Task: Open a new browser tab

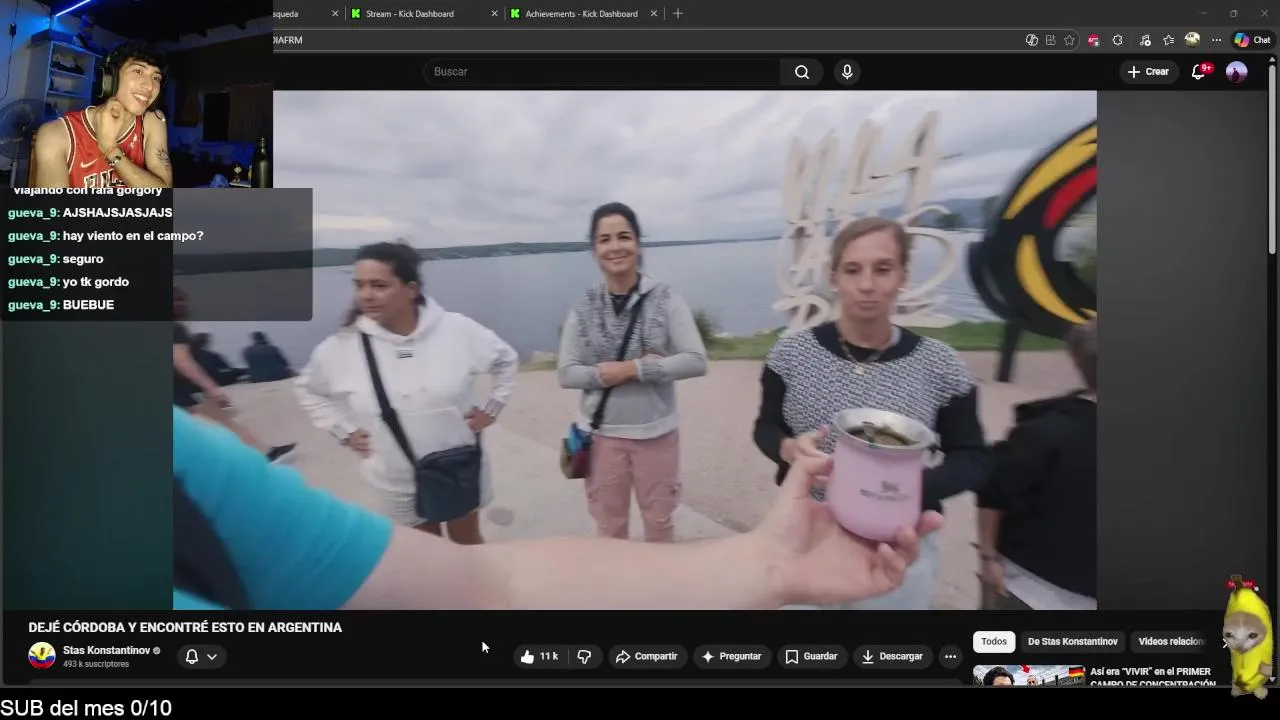Action: [x=678, y=14]
